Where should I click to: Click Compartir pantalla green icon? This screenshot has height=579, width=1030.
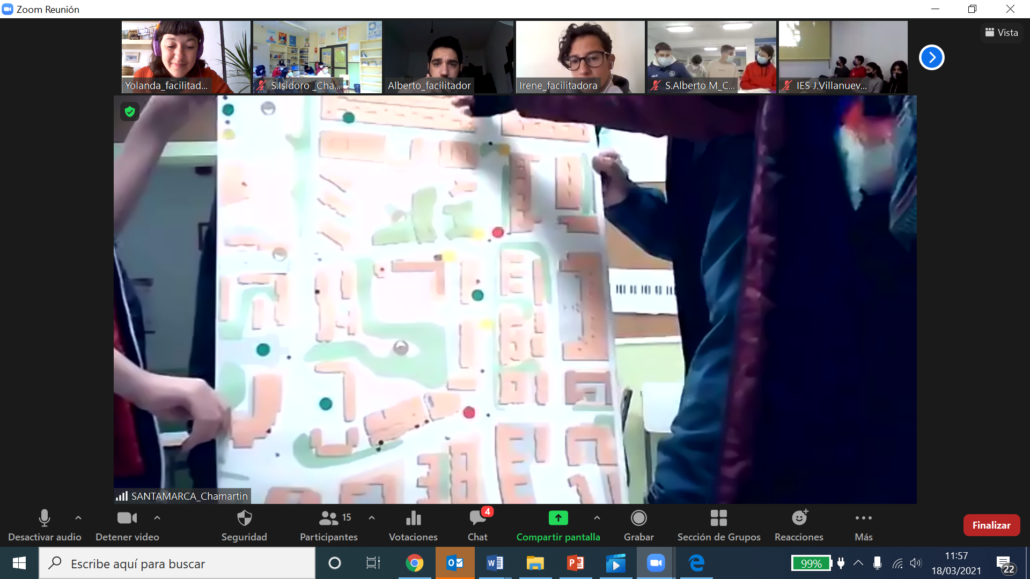point(558,518)
